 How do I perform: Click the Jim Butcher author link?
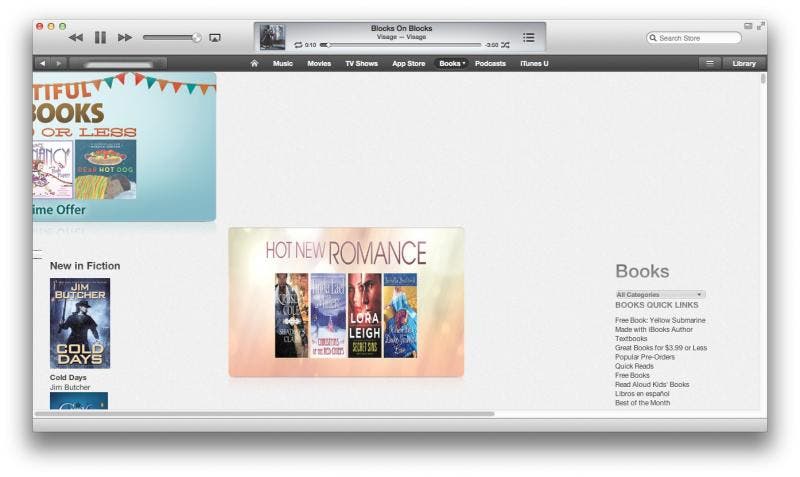coord(70,387)
